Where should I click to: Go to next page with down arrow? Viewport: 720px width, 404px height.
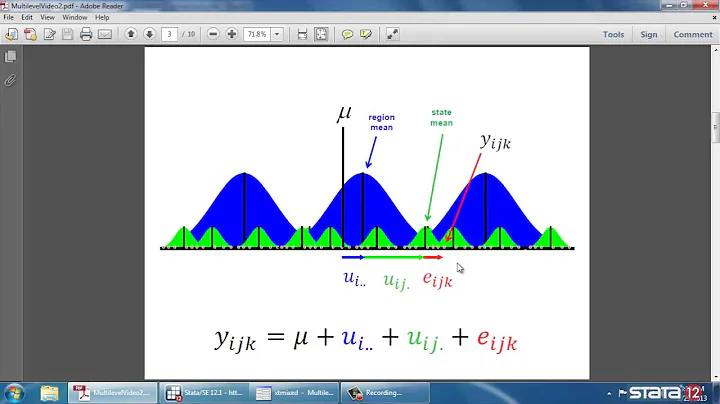point(149,34)
